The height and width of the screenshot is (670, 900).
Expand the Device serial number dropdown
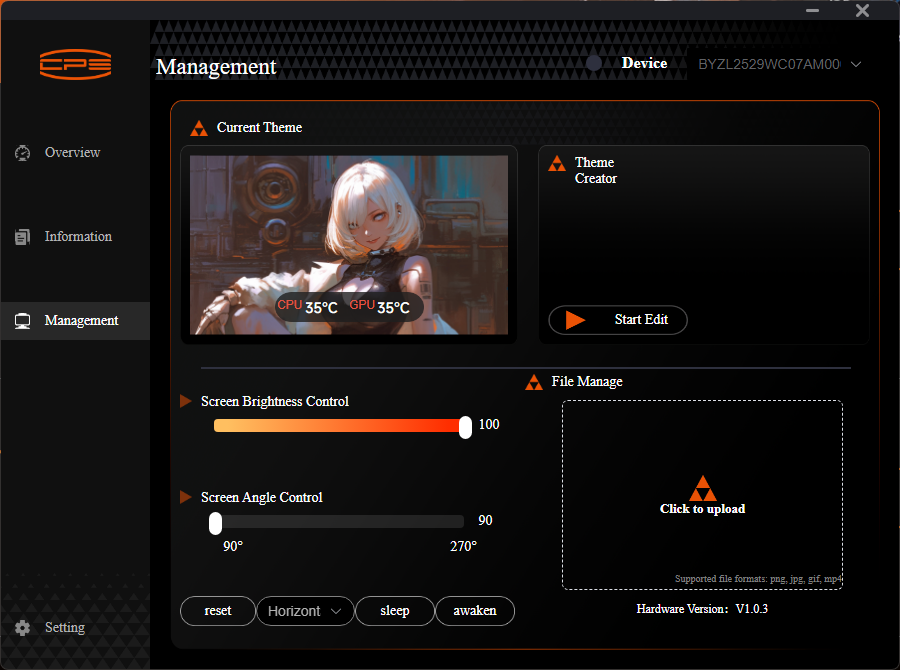pyautogui.click(x=779, y=64)
